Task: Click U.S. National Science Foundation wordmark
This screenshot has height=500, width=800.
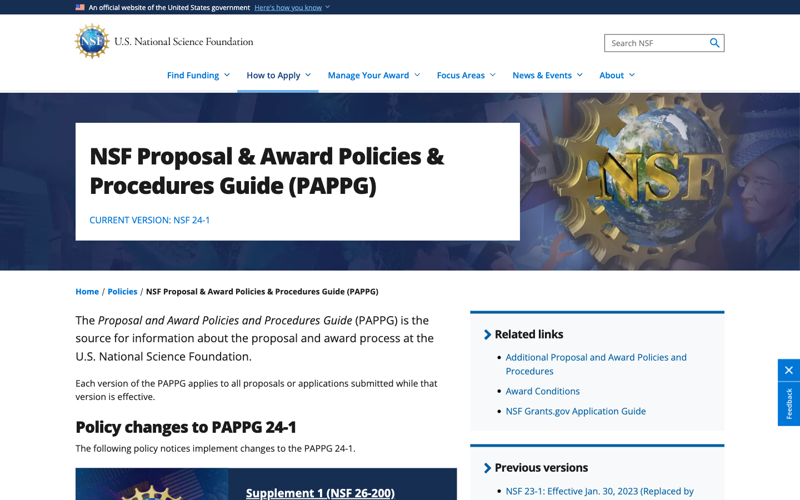Action: pos(184,42)
